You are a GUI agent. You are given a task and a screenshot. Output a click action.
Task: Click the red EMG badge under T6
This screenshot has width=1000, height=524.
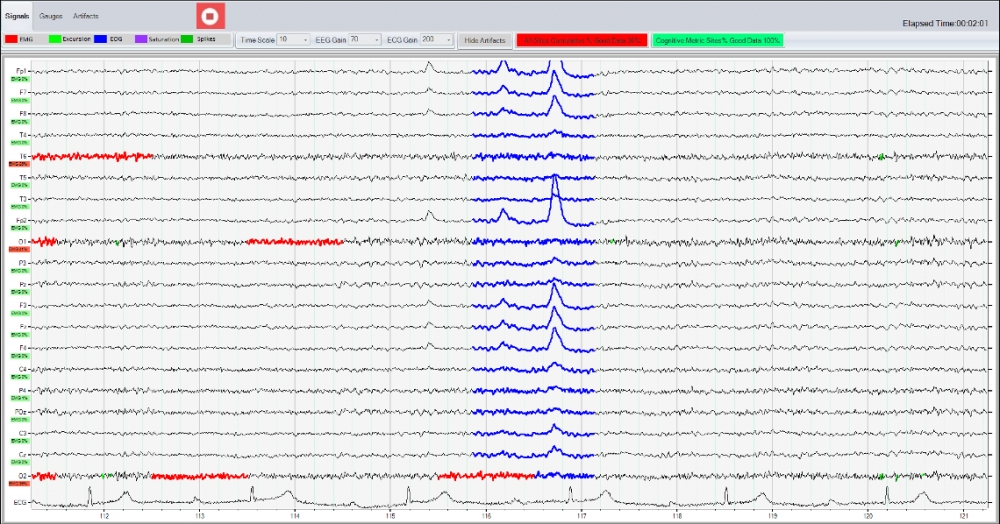(x=18, y=165)
